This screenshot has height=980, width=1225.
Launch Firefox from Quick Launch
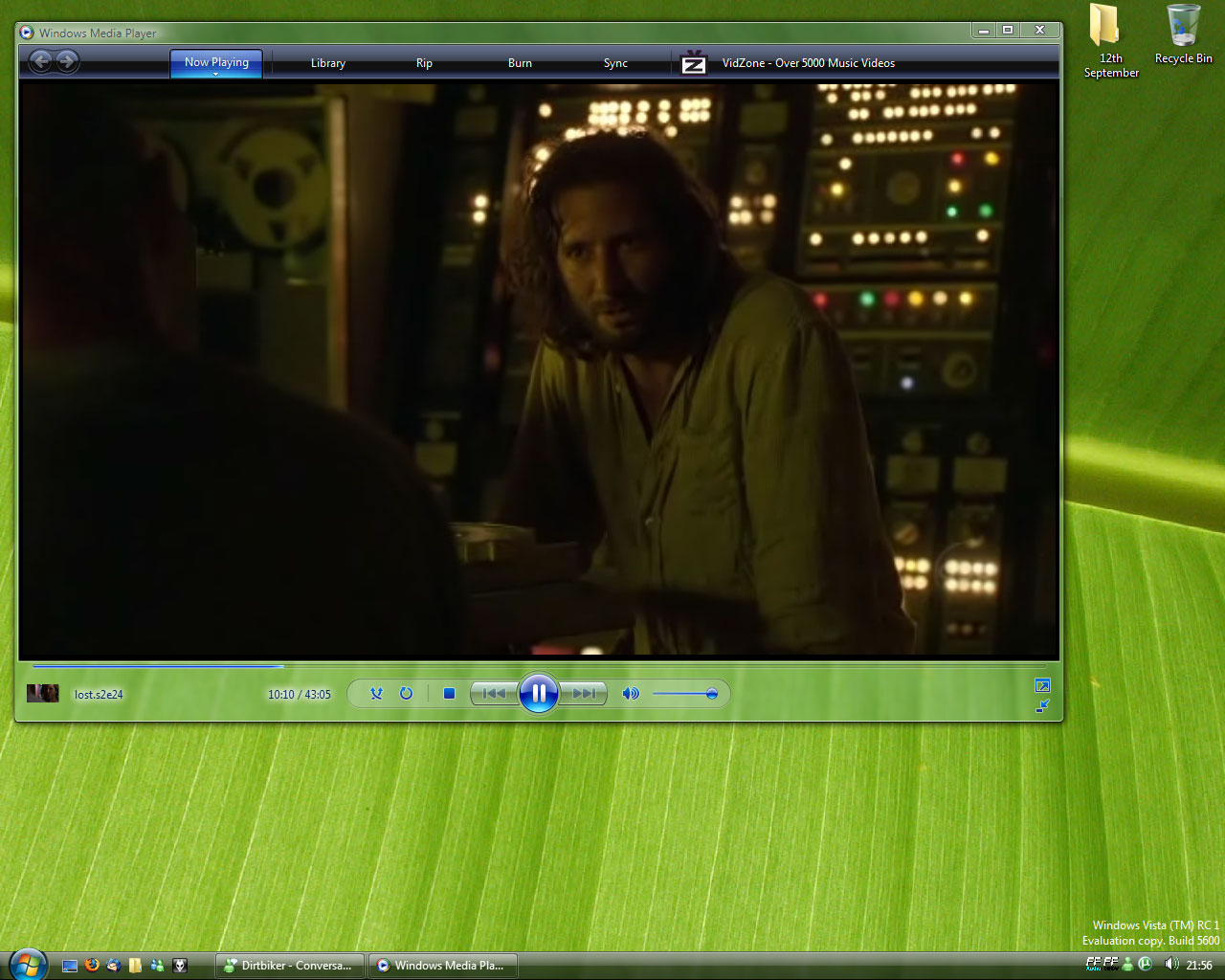pyautogui.click(x=92, y=966)
